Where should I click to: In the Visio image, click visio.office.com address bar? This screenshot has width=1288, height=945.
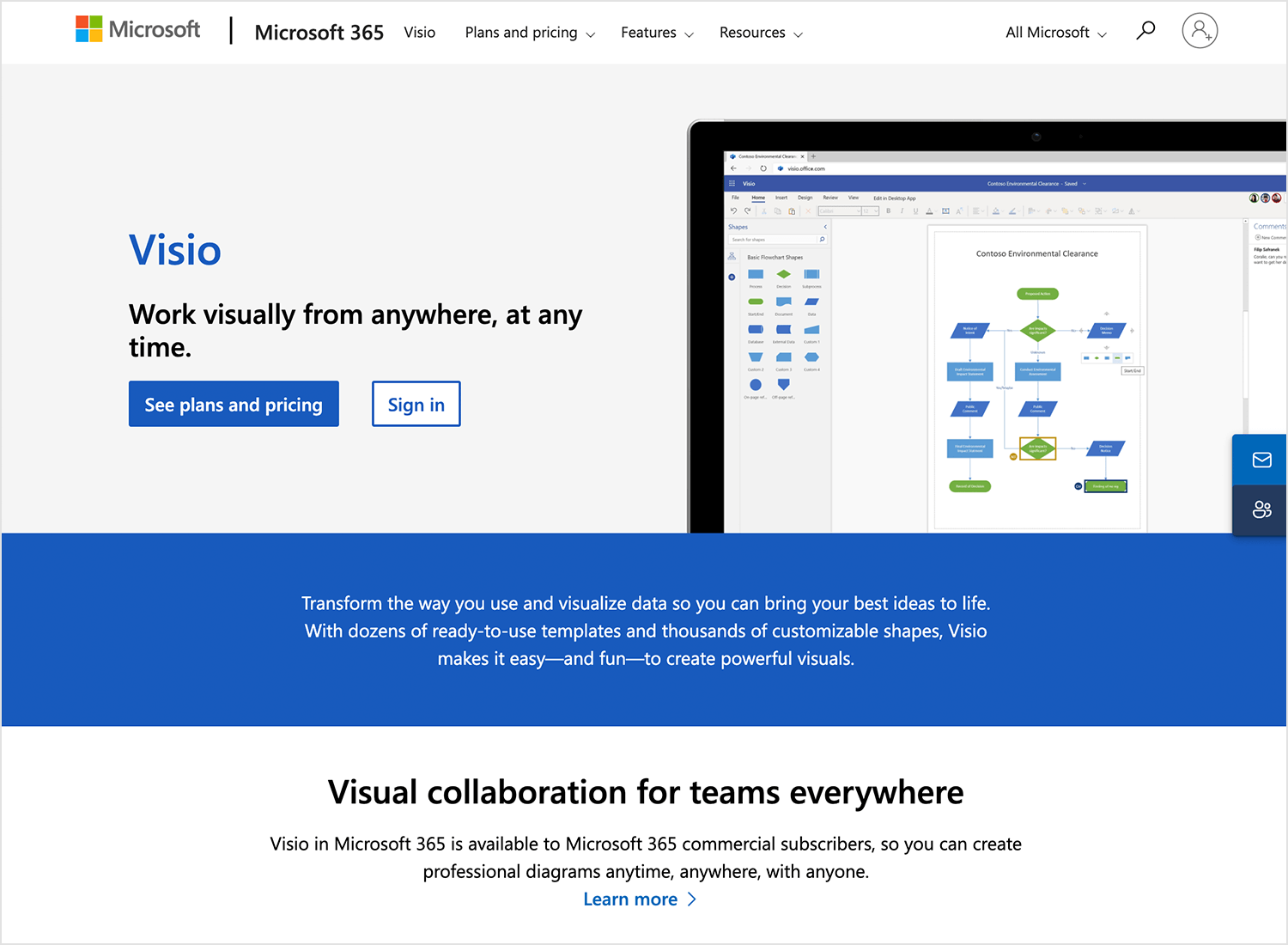coord(805,168)
